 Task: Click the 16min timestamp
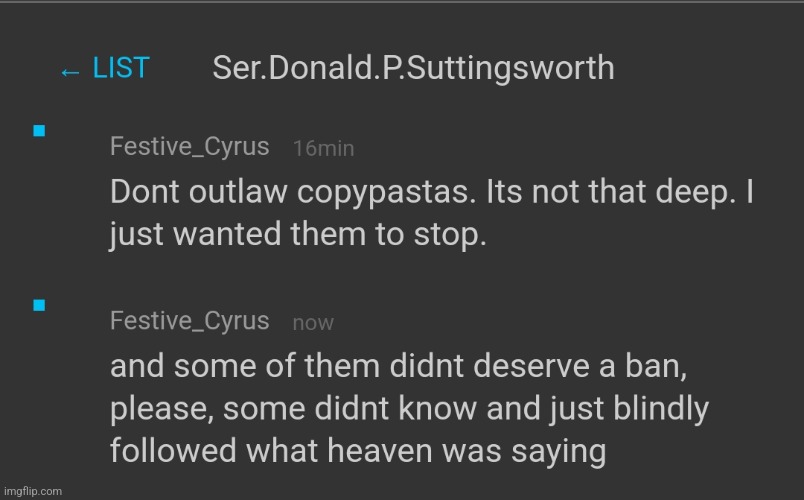point(324,149)
